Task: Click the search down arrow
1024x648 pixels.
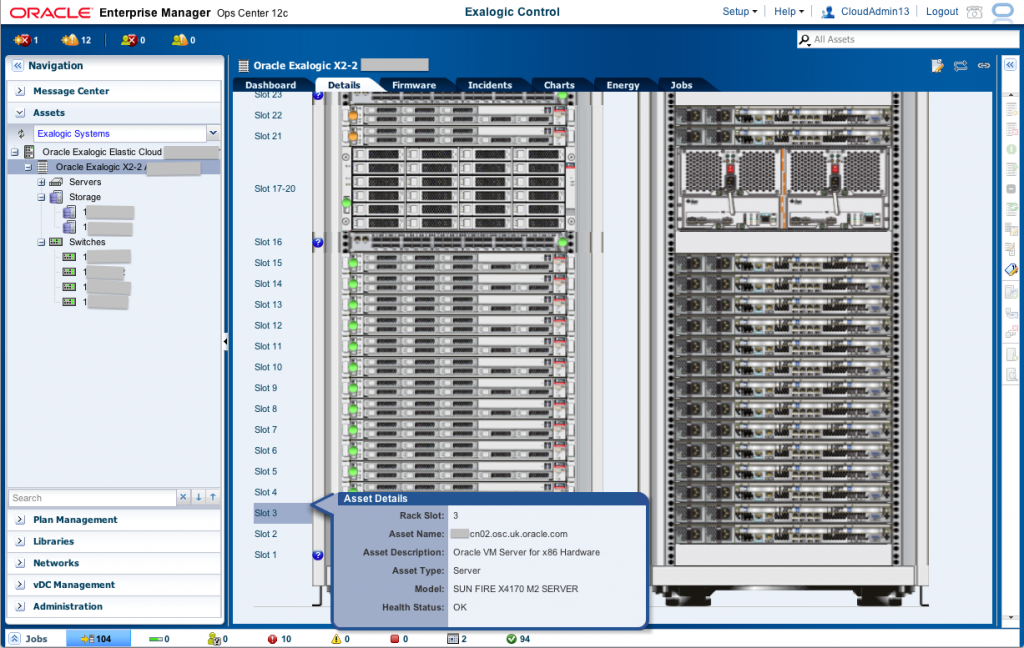Action: click(x=199, y=497)
